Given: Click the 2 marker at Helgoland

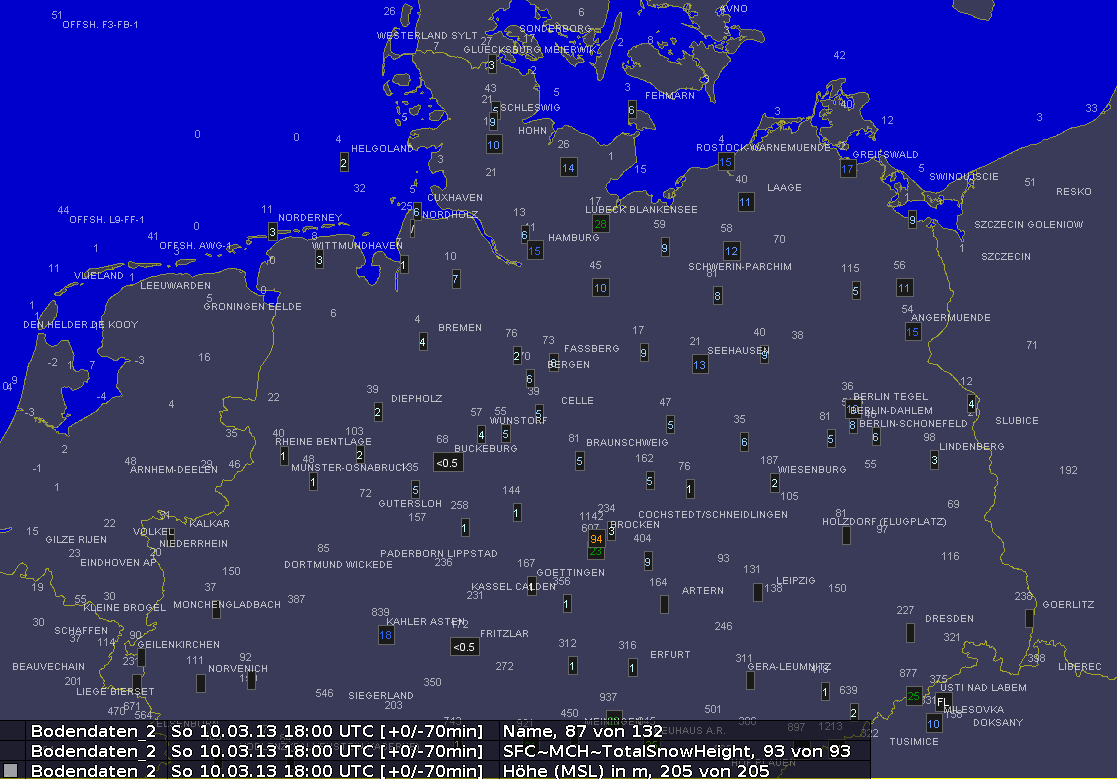Looking at the screenshot, I should coord(344,161).
